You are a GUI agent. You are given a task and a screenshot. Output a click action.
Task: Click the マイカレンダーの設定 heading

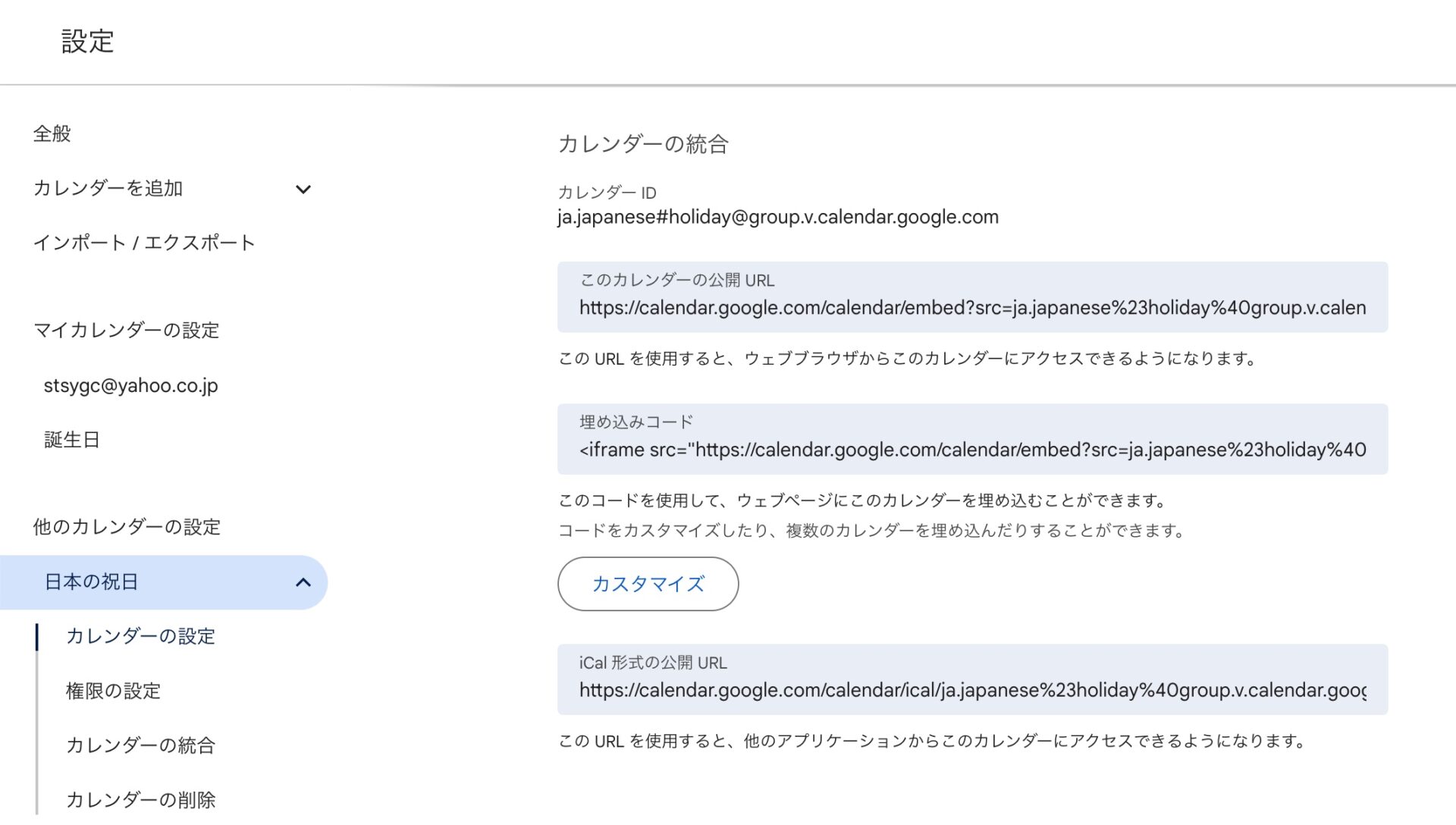127,331
